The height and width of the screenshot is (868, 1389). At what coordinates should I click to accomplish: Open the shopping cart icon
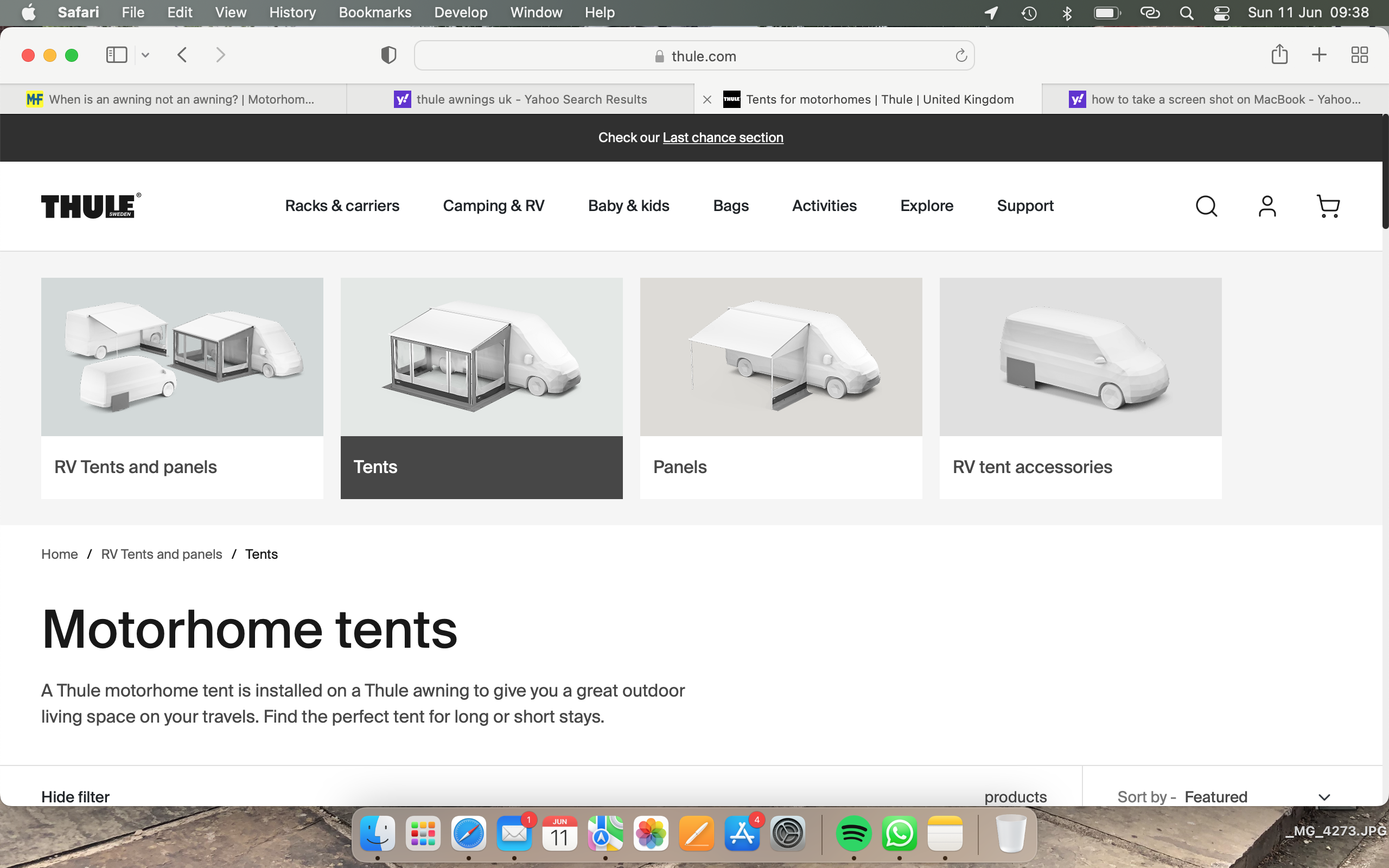(x=1328, y=206)
